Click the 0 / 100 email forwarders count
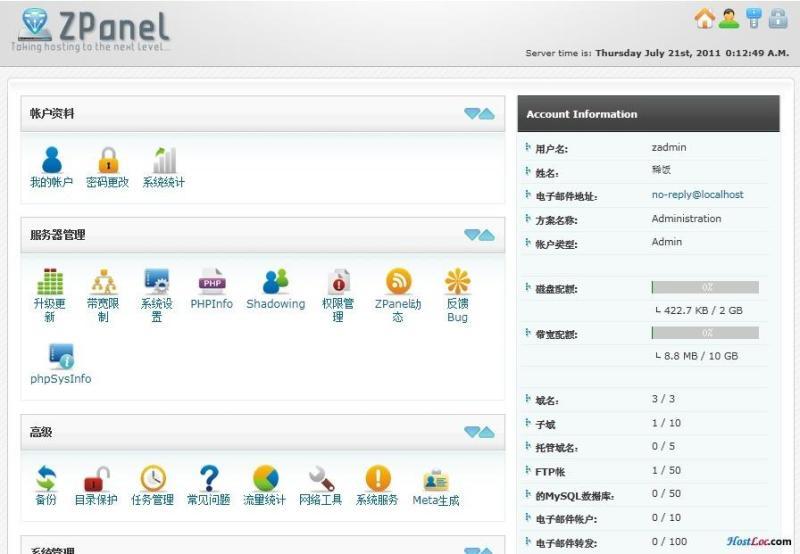 669,541
